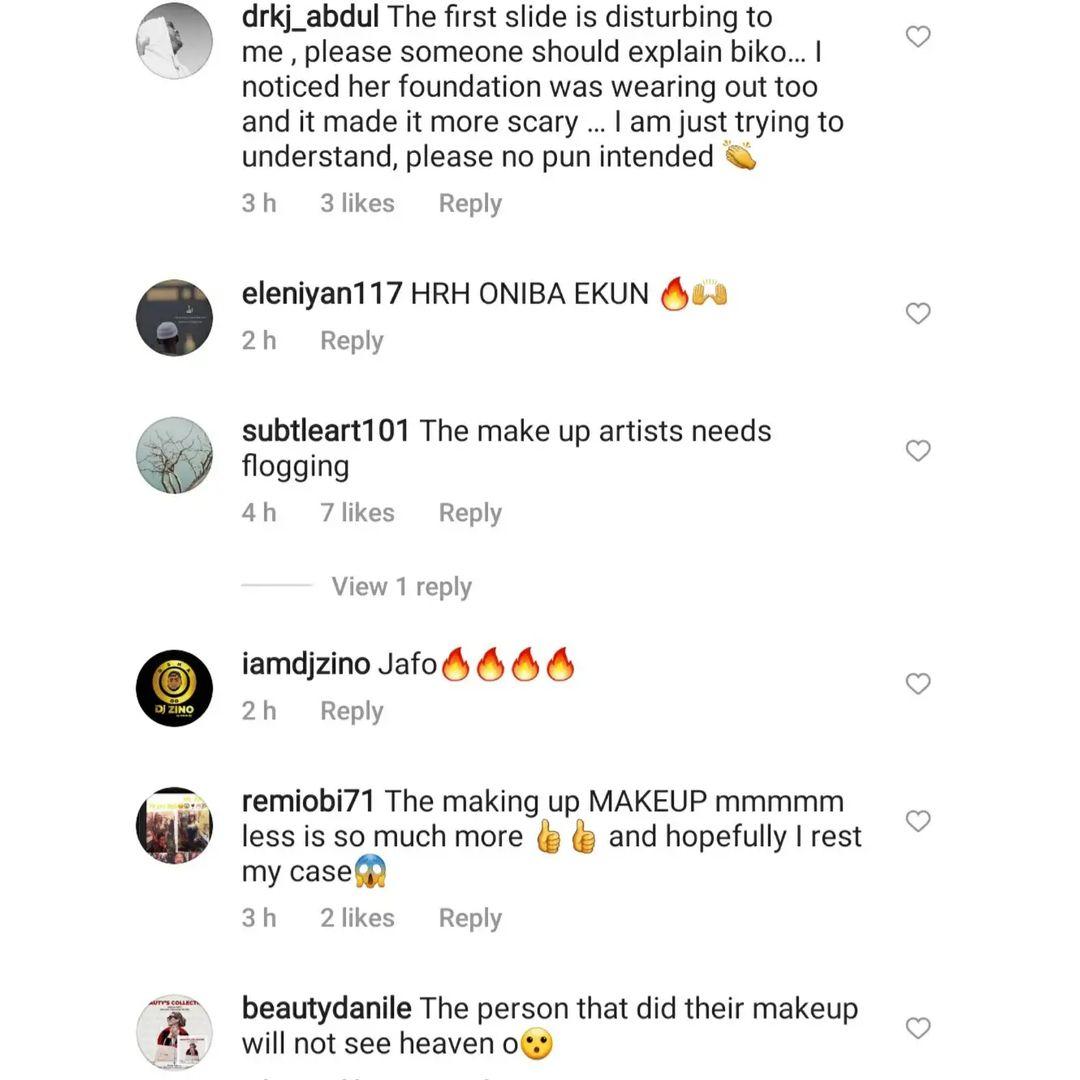Like remiobi71's MAKEUP comment
Image resolution: width=1080 pixels, height=1080 pixels.
click(x=917, y=821)
